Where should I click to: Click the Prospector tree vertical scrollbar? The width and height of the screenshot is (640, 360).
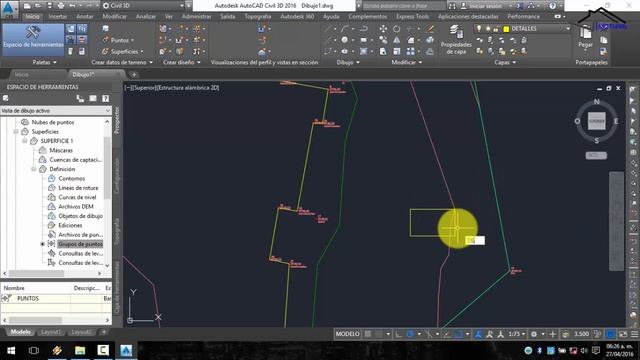[107, 193]
